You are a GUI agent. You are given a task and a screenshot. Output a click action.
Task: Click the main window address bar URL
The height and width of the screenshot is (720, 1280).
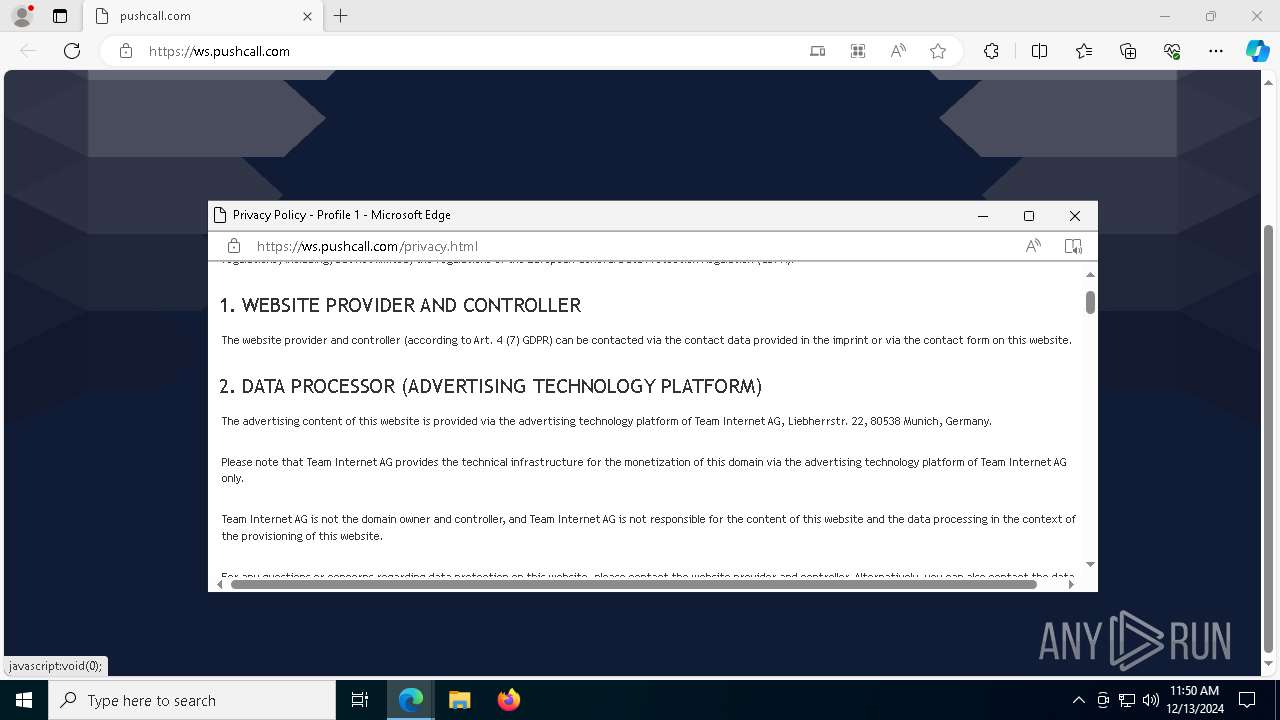219,51
